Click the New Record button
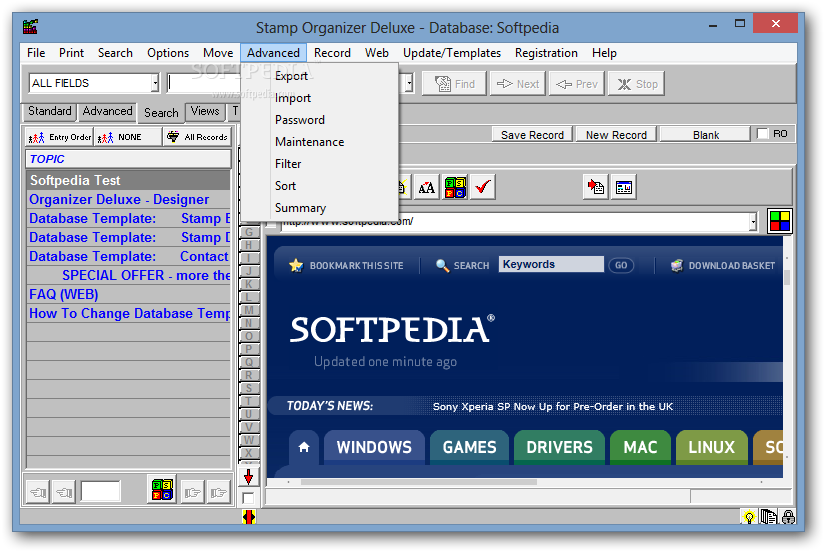Image resolution: width=825 pixels, height=552 pixels. click(x=616, y=135)
